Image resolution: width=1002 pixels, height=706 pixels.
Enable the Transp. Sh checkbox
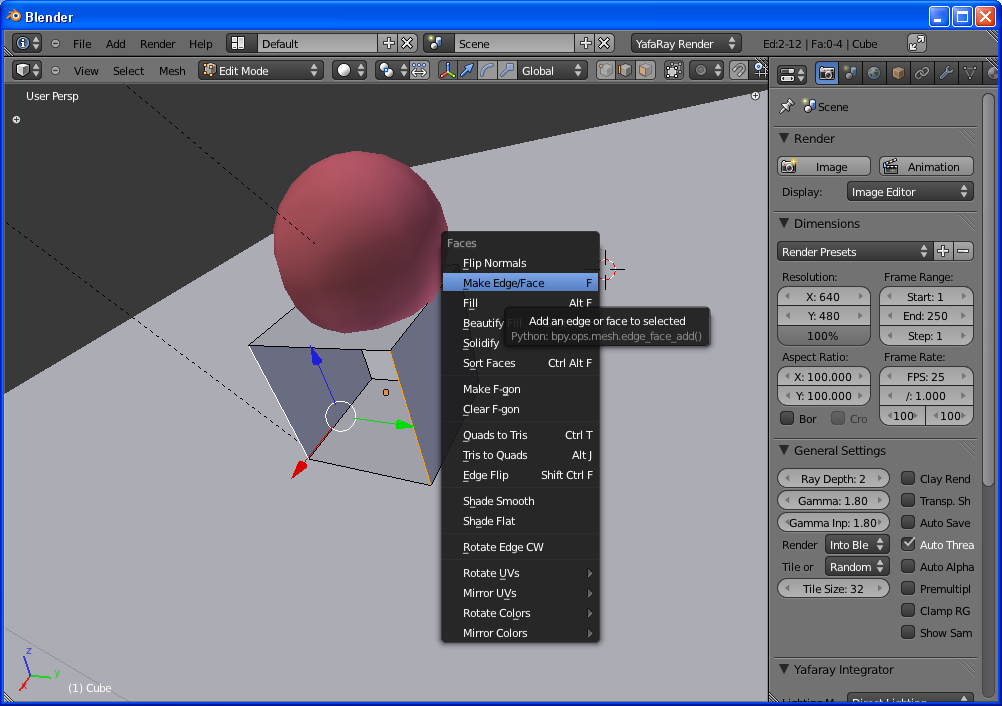(x=907, y=500)
